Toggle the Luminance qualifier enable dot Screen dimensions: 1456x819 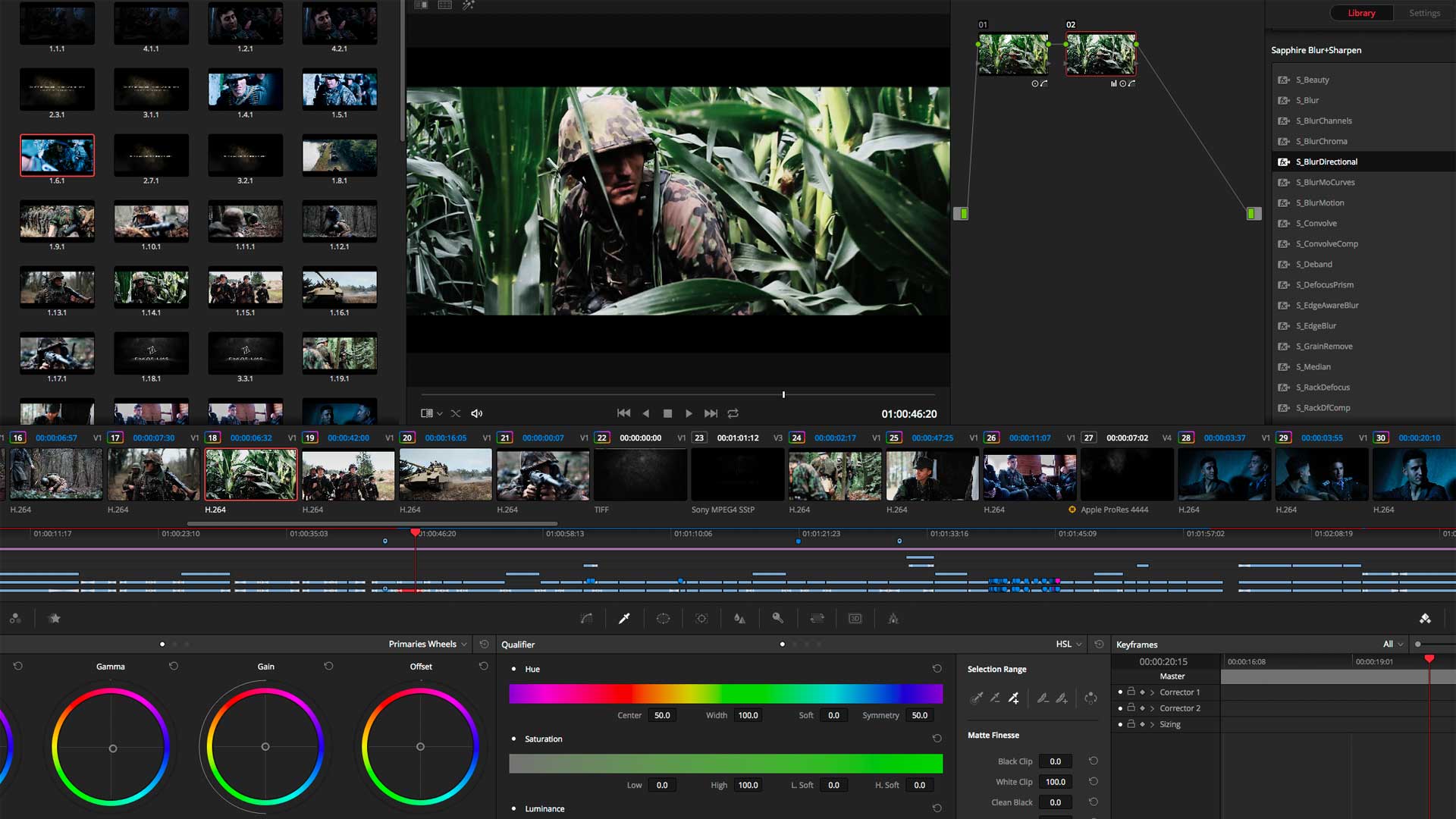click(513, 808)
